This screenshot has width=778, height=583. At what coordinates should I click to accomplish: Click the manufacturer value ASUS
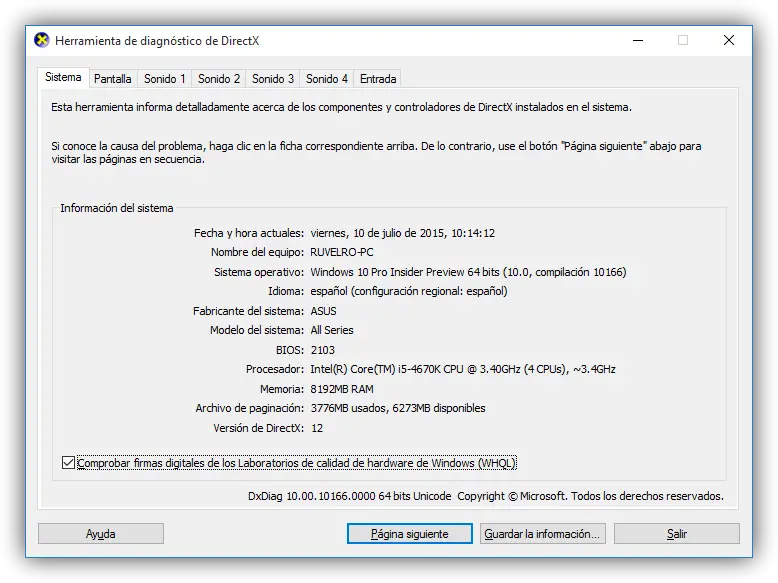324,311
